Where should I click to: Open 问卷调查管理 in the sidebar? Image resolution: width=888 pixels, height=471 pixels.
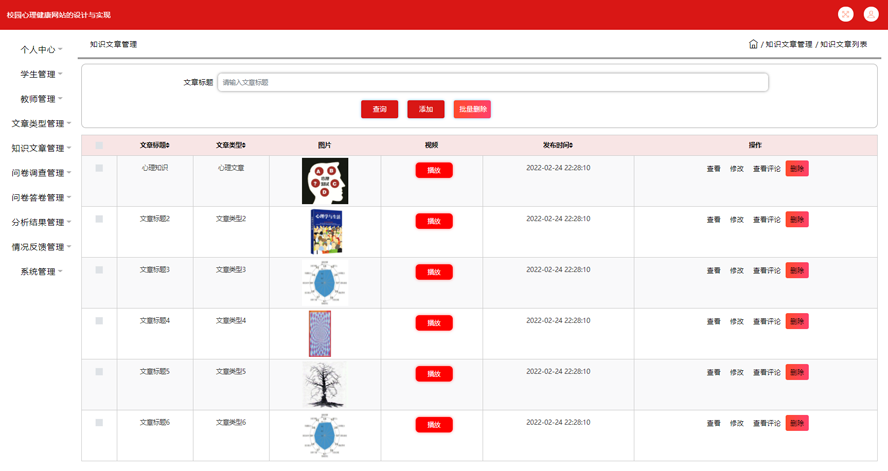click(x=40, y=173)
